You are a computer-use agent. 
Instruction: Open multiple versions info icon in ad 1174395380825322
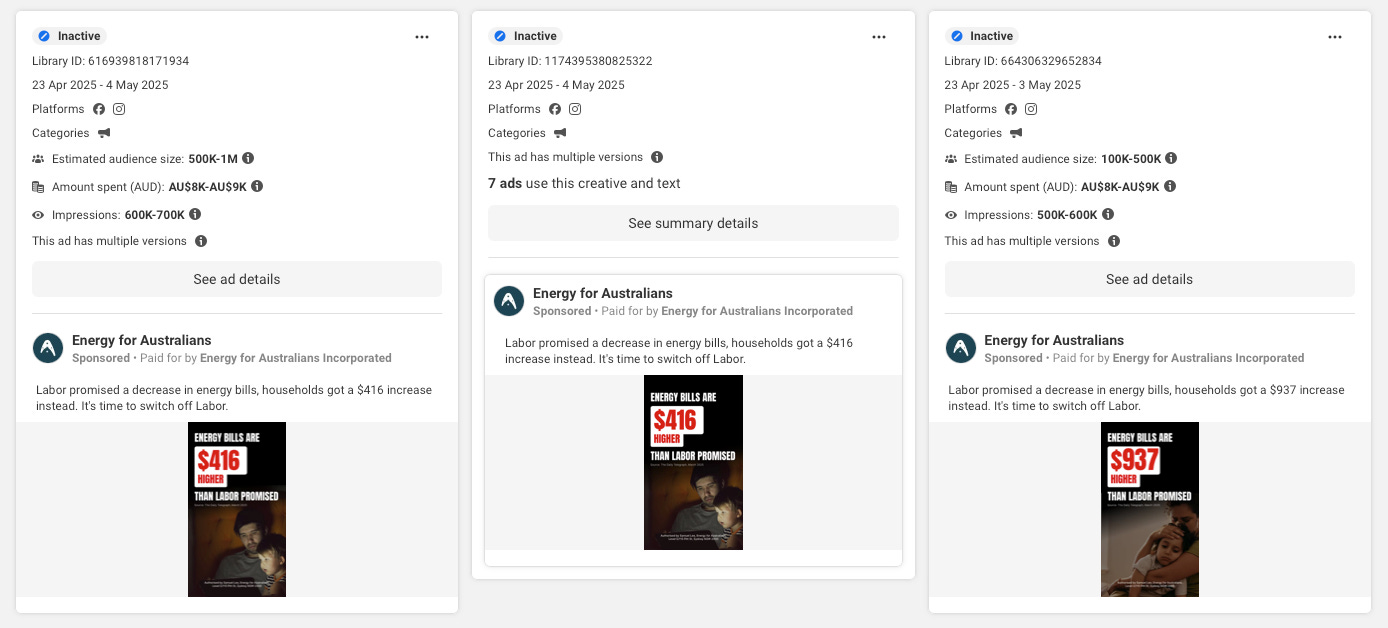pyautogui.click(x=657, y=157)
